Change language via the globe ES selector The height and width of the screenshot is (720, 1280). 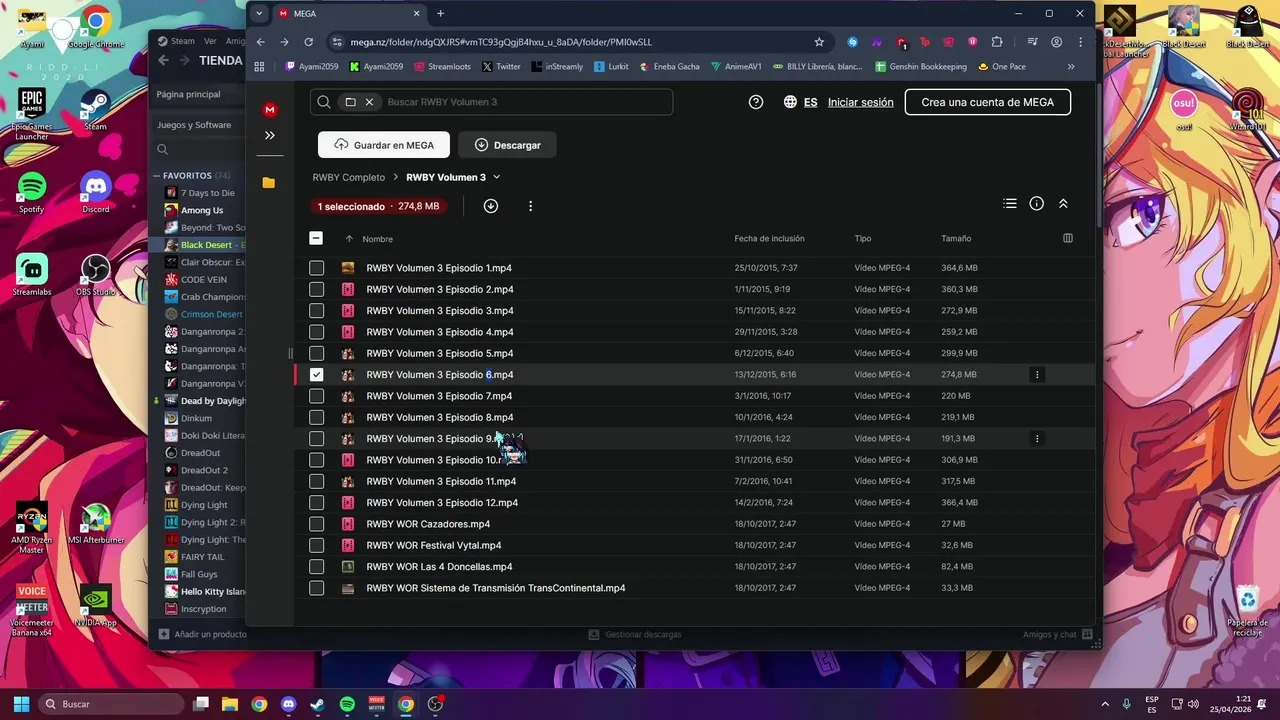pyautogui.click(x=800, y=102)
